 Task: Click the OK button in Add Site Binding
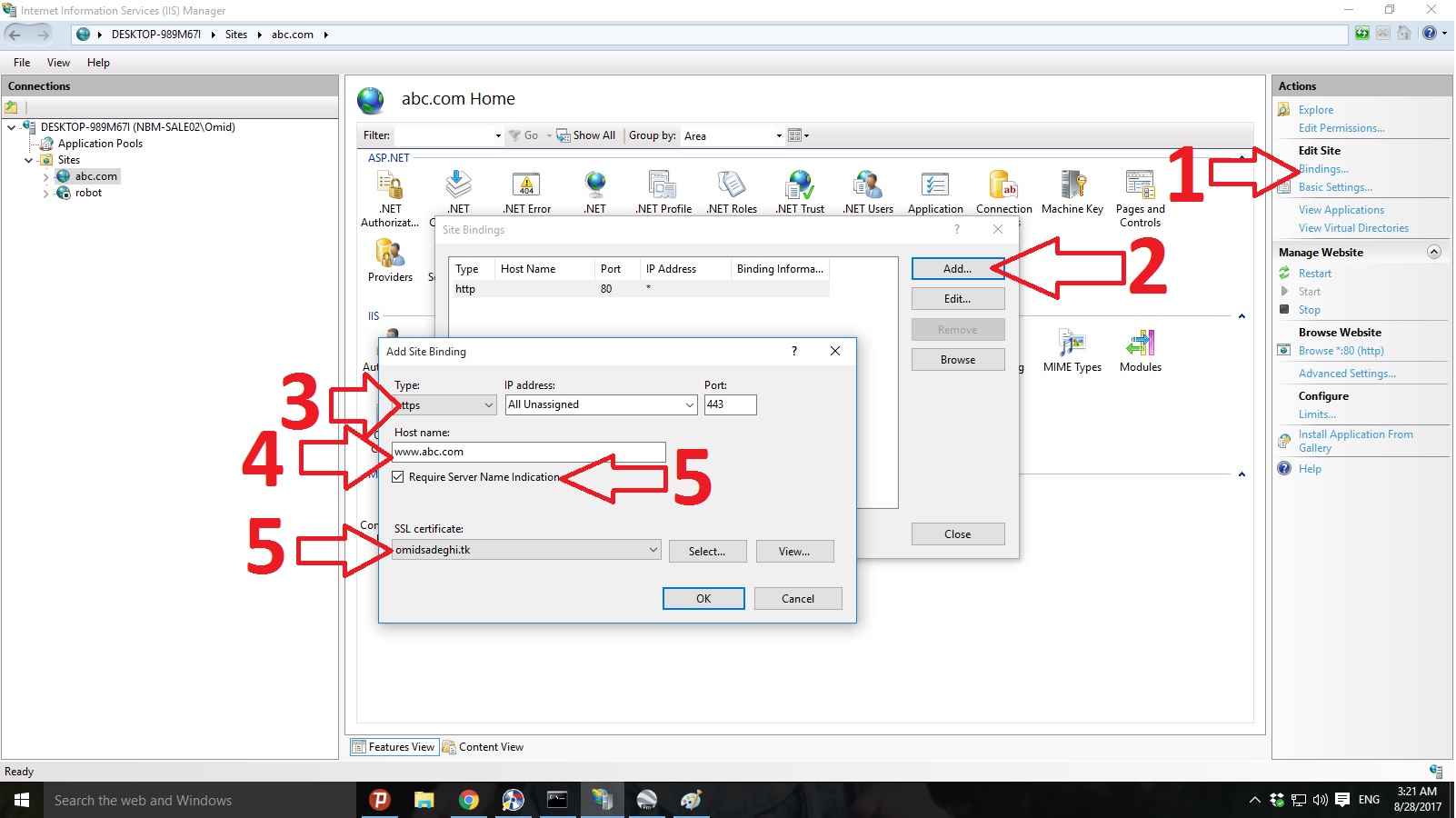click(x=703, y=599)
